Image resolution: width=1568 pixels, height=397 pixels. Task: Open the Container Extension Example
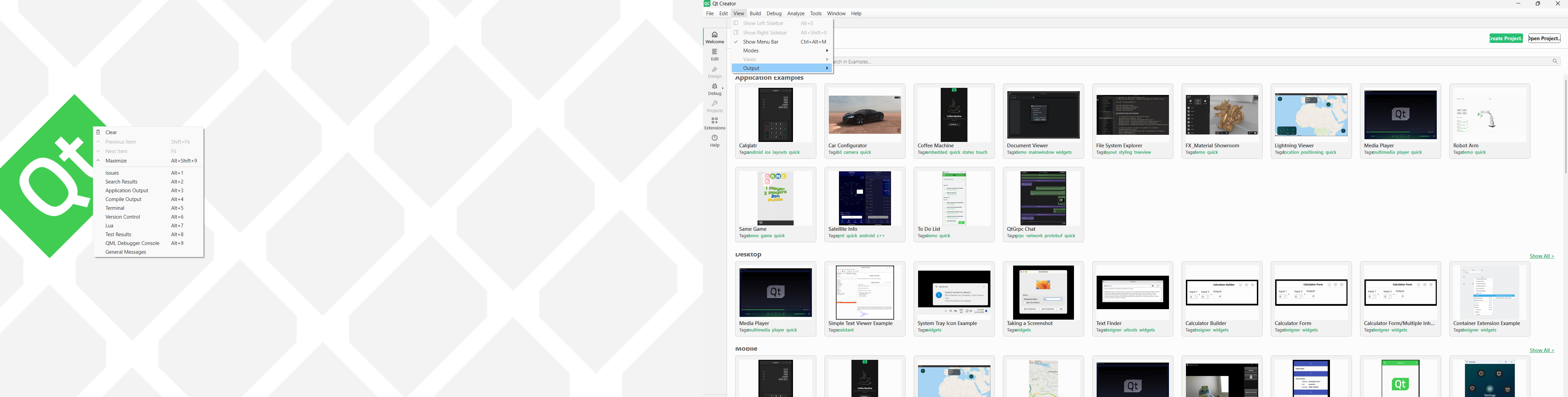click(x=1490, y=299)
